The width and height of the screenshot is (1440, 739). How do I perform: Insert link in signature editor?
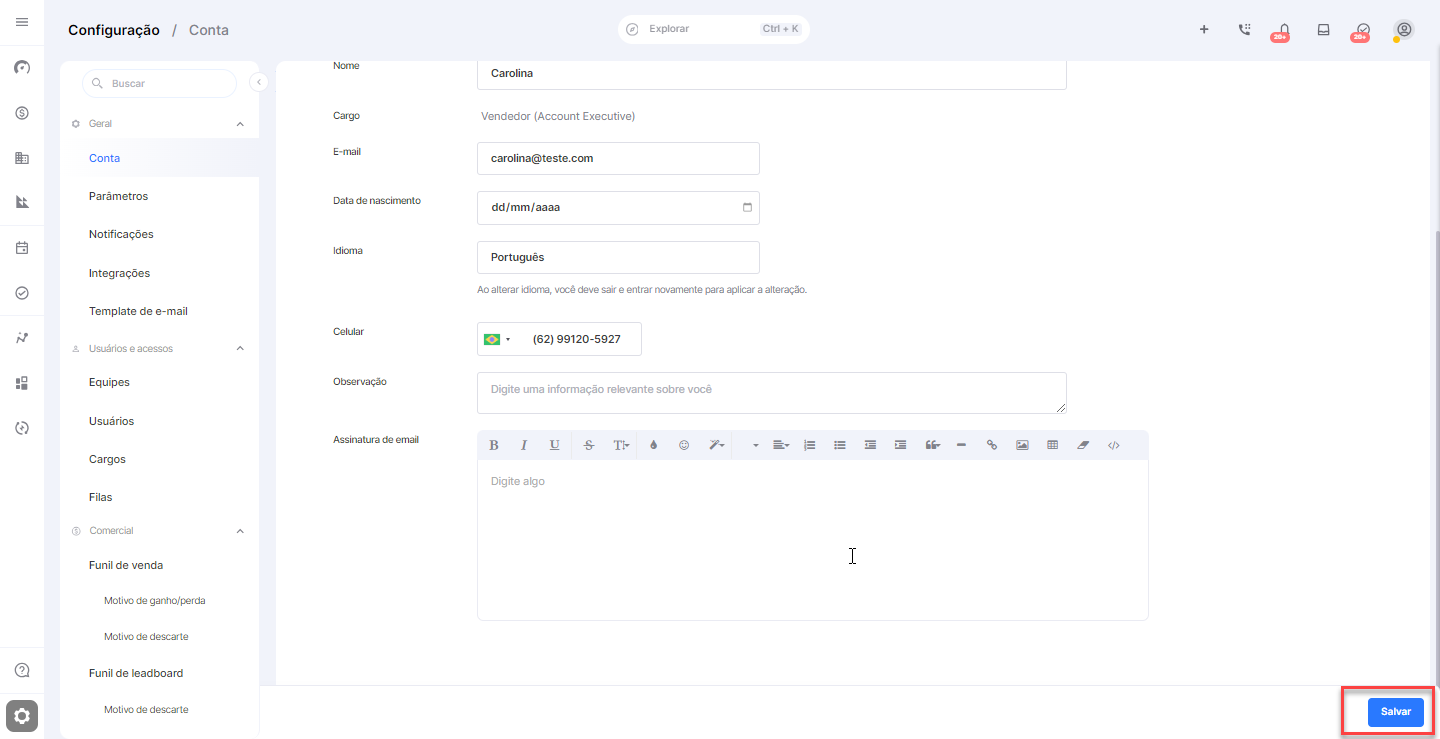pyautogui.click(x=992, y=445)
